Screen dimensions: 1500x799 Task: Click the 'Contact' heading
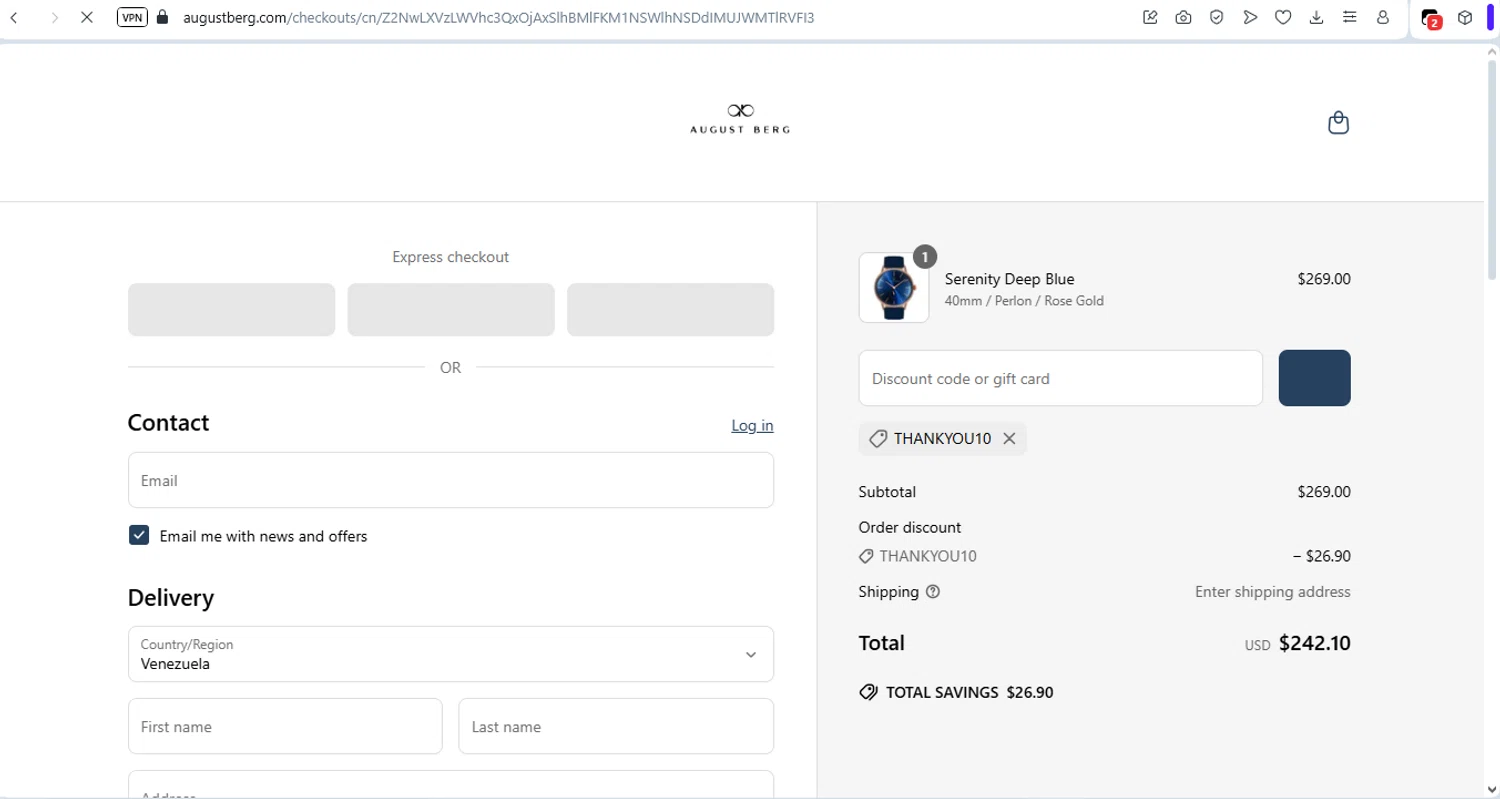(169, 423)
